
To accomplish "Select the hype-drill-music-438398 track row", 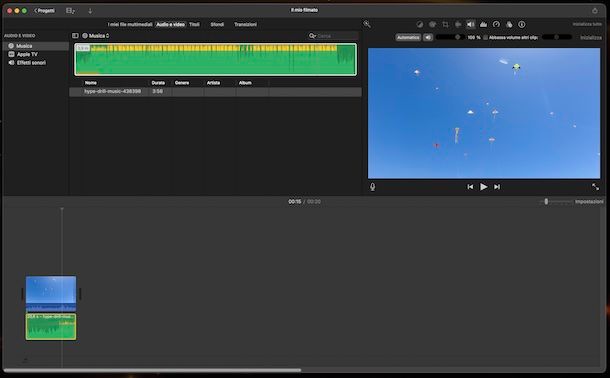I will [215, 91].
